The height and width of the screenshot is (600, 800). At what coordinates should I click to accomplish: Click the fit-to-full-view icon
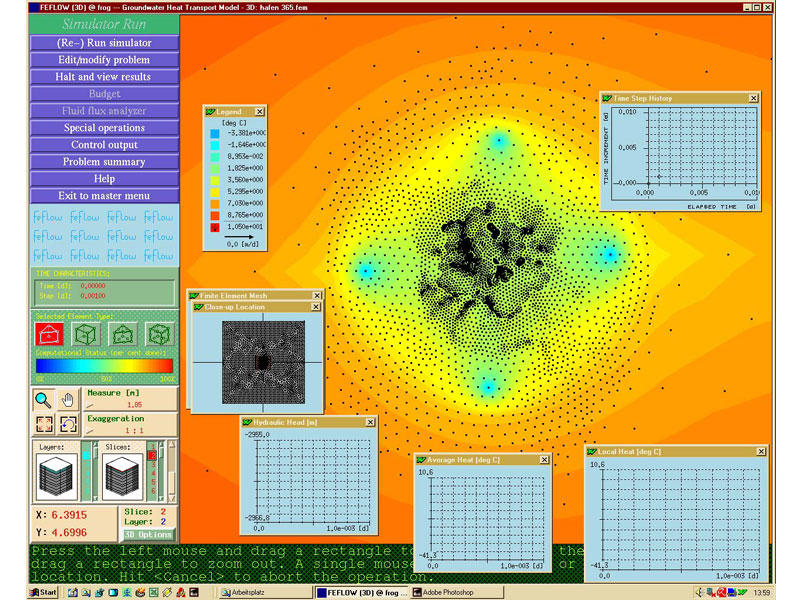[45, 424]
